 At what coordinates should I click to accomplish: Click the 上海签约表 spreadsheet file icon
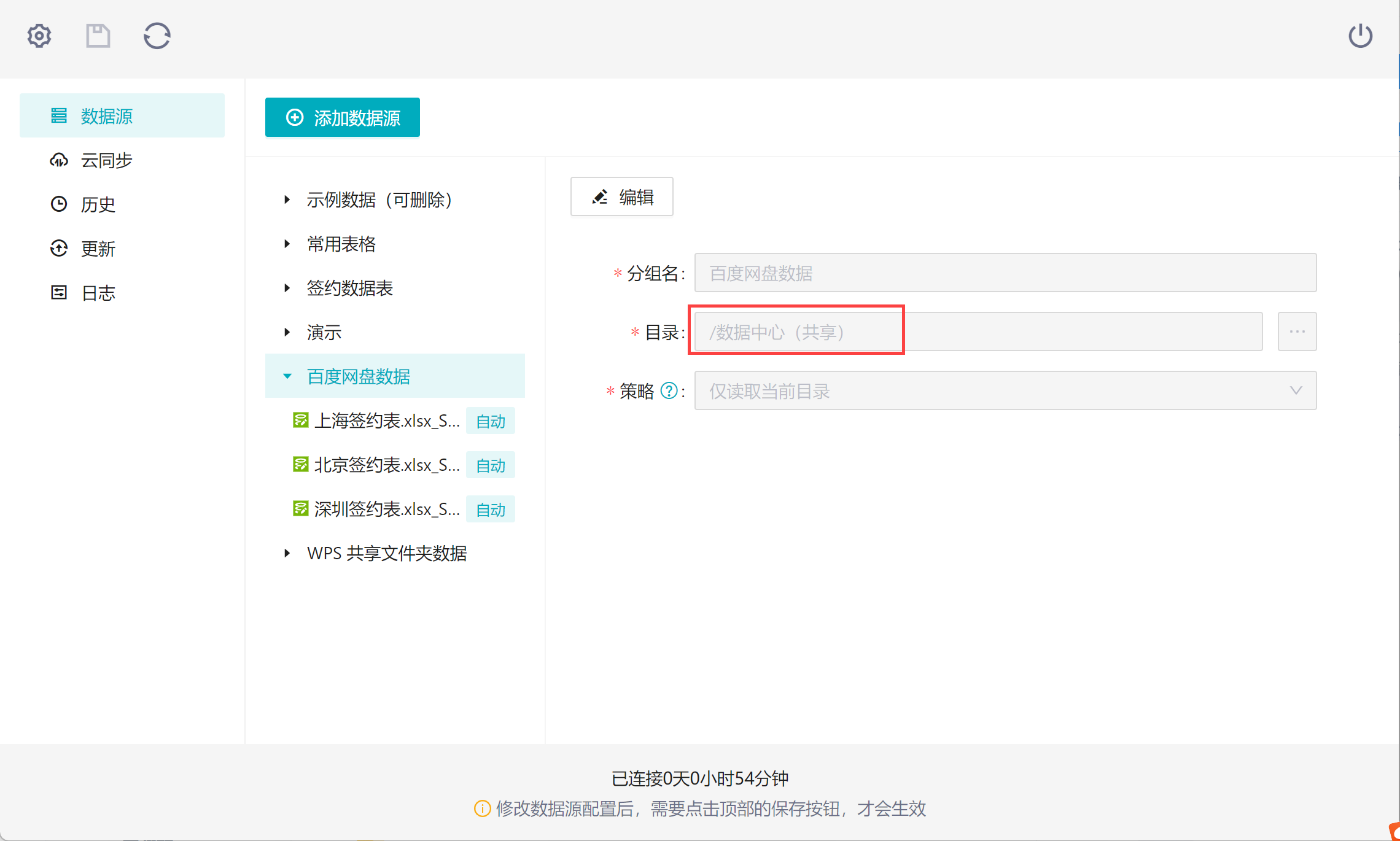(x=300, y=420)
